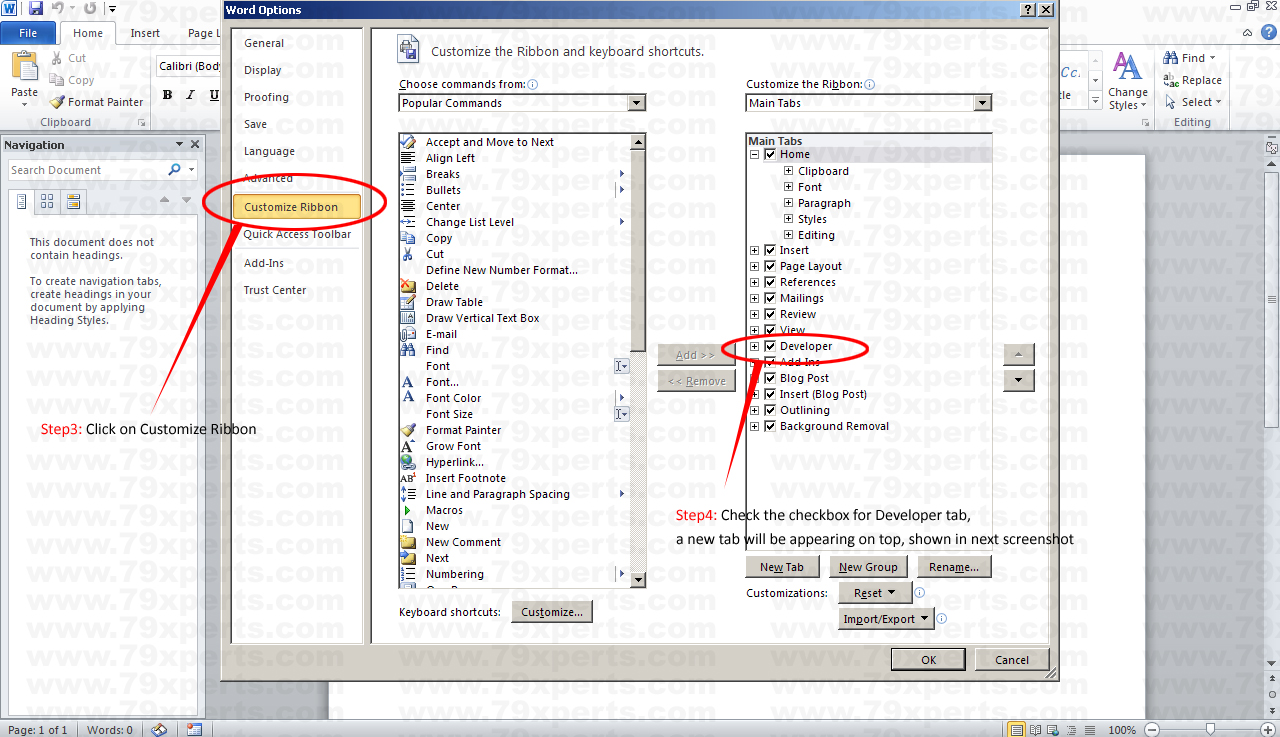Click the Redo icon in Quick Access Toolbar
Screen dimensions: 1280x737
pos(90,8)
